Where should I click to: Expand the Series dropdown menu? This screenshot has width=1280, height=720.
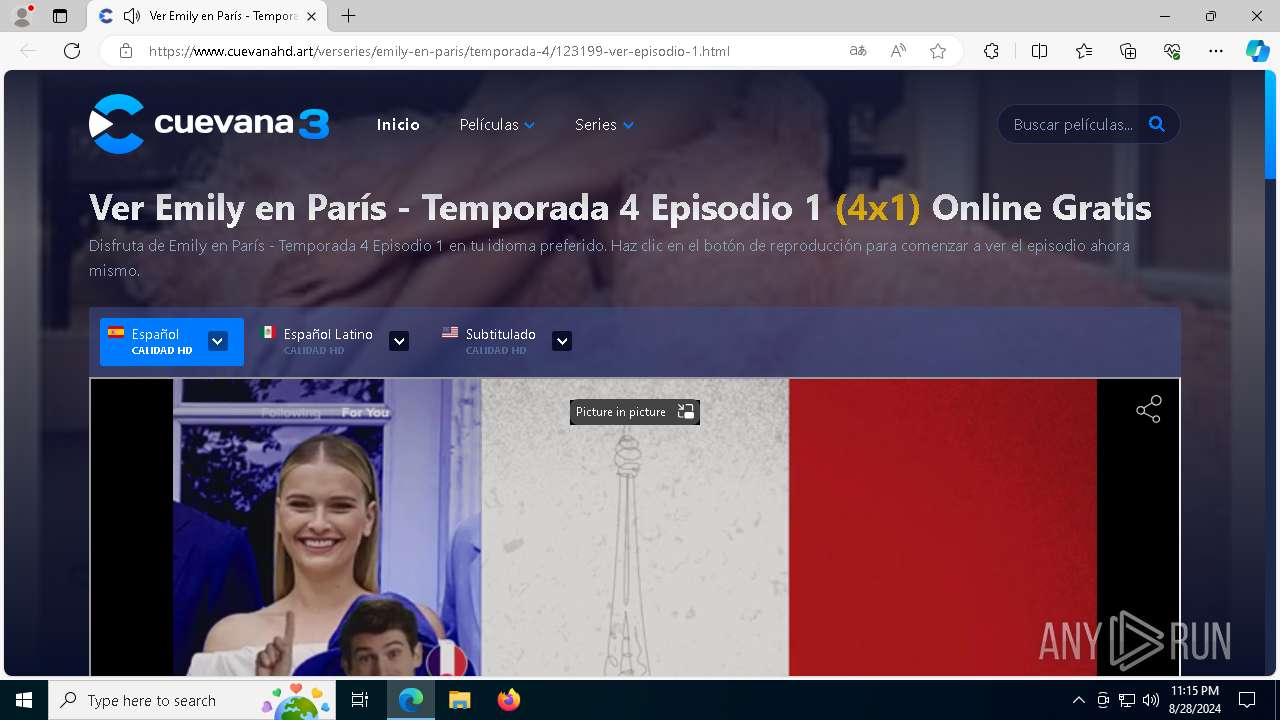[604, 125]
